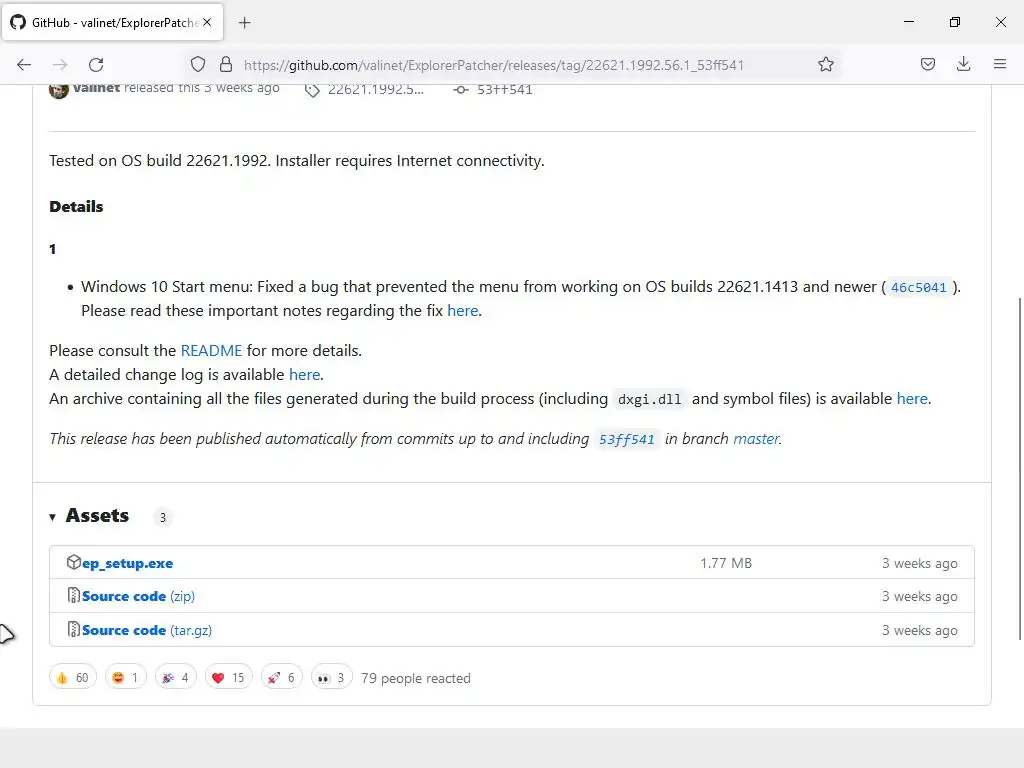The width and height of the screenshot is (1024, 768).
Task: Click the page vertical scrollbar
Action: (1019, 468)
